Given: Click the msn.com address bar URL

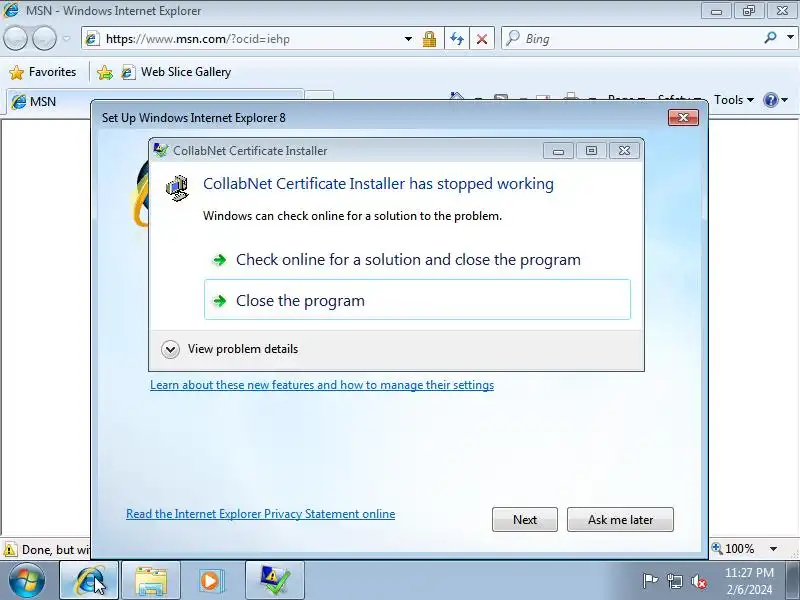Looking at the screenshot, I should click(197, 39).
